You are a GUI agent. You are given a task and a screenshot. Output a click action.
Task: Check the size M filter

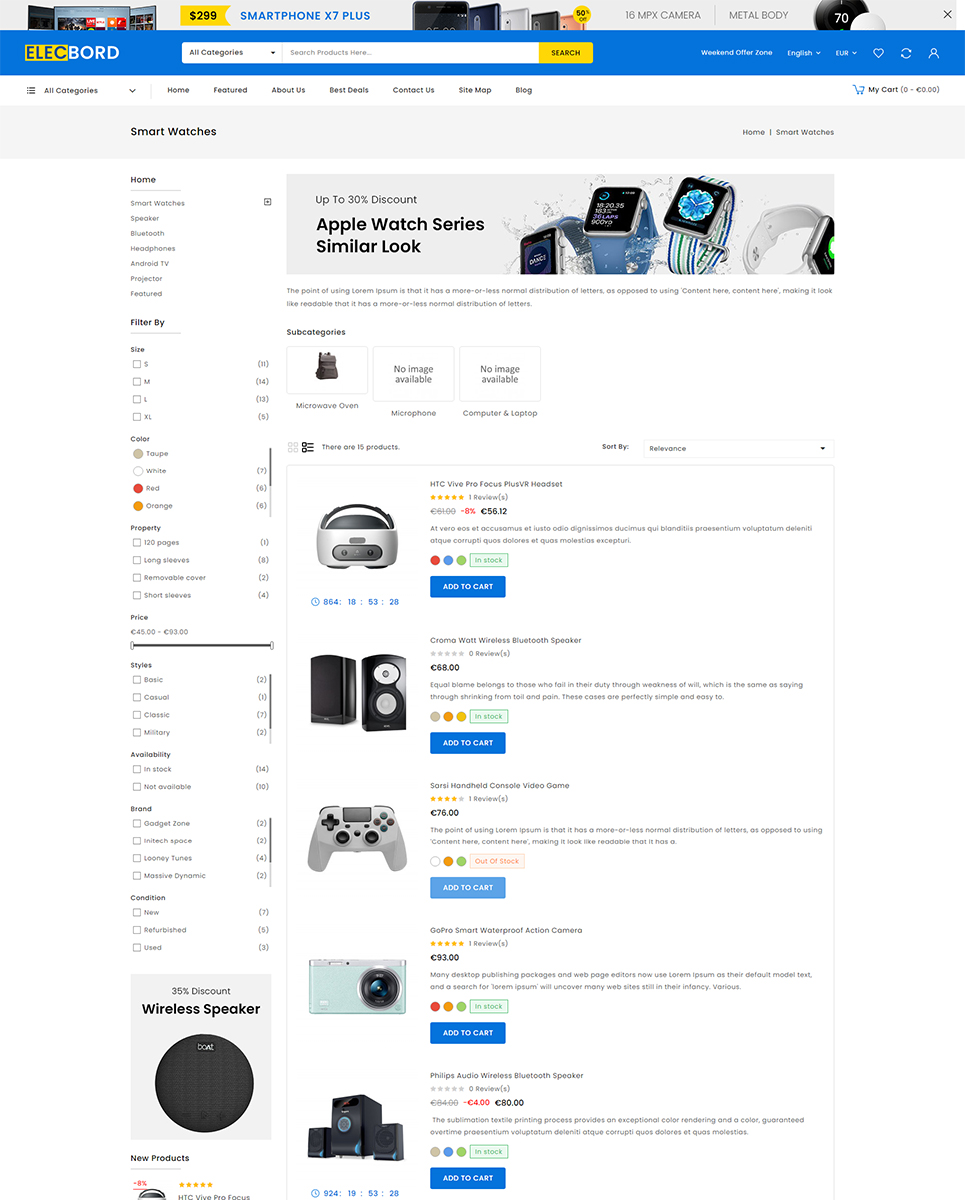pyautogui.click(x=137, y=381)
